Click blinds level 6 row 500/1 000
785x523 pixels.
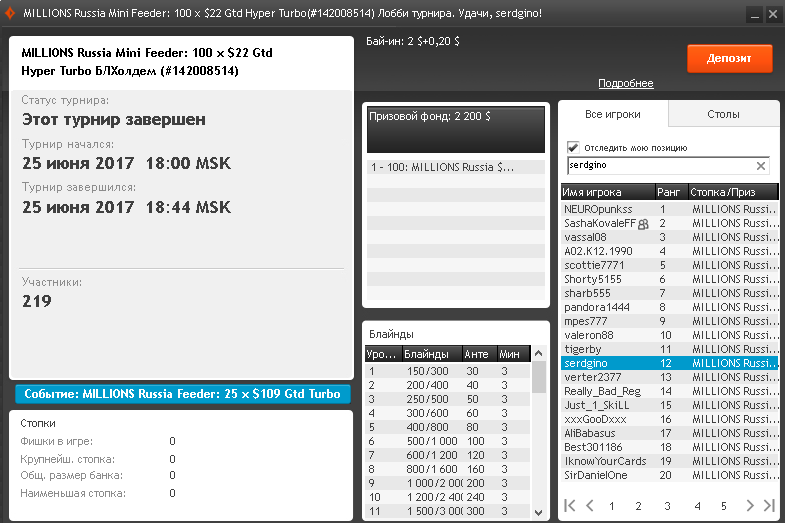448,441
